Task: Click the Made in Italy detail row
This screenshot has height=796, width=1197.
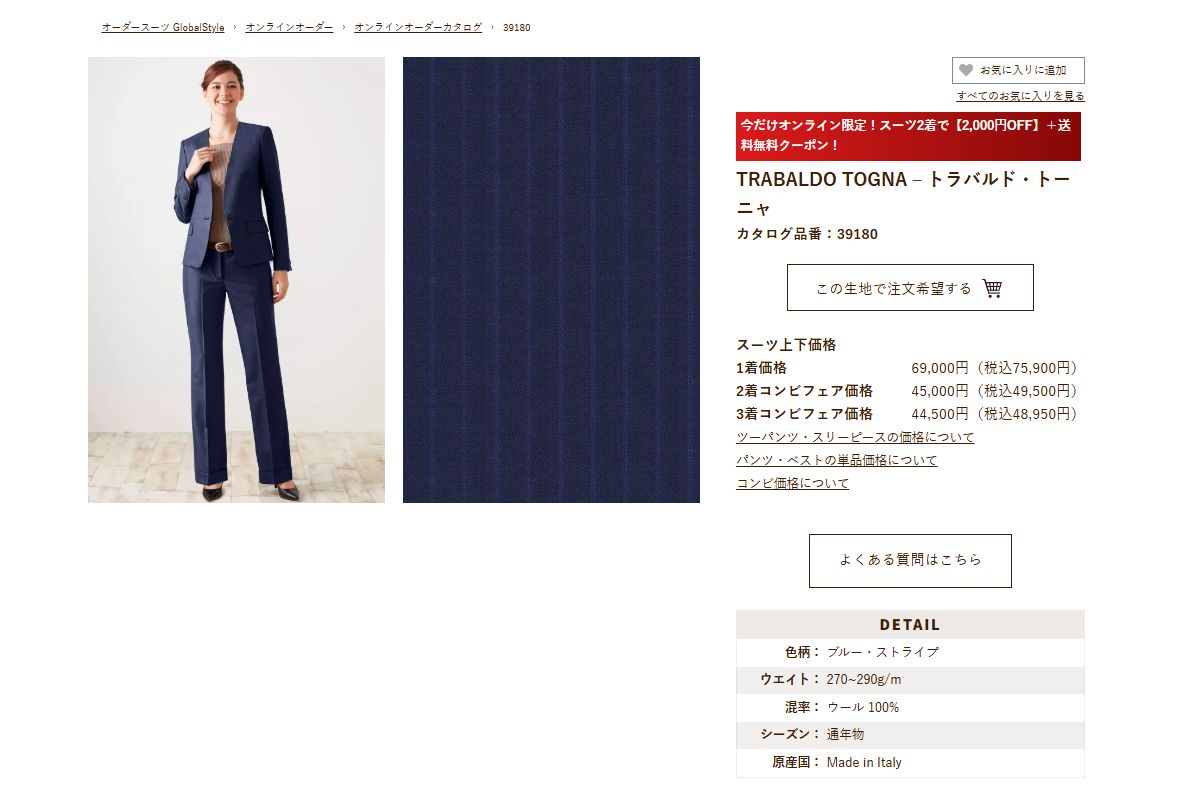Action: [910, 762]
